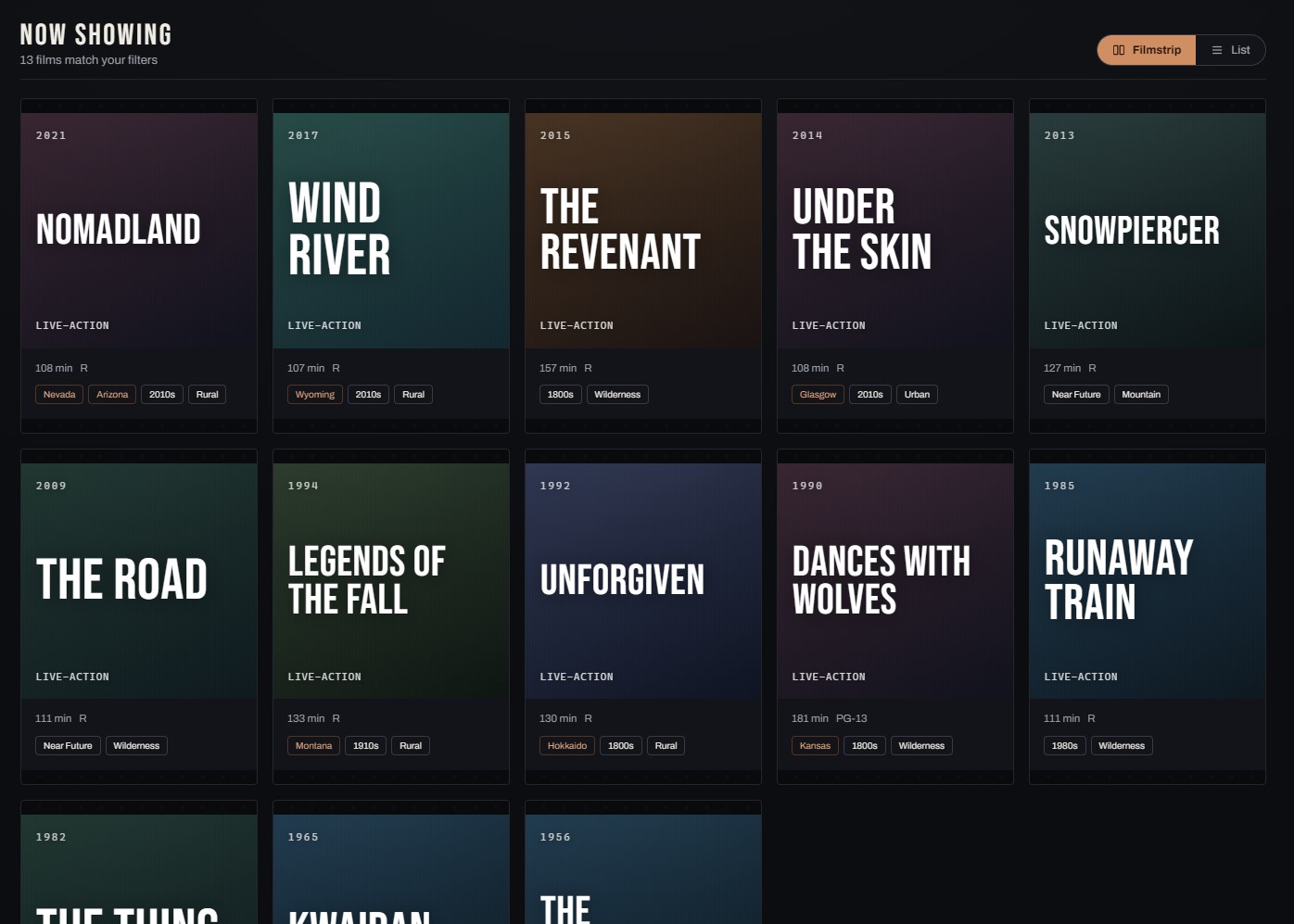Click the '157 min' runtime text
Image resolution: width=1294 pixels, height=924 pixels.
[558, 368]
